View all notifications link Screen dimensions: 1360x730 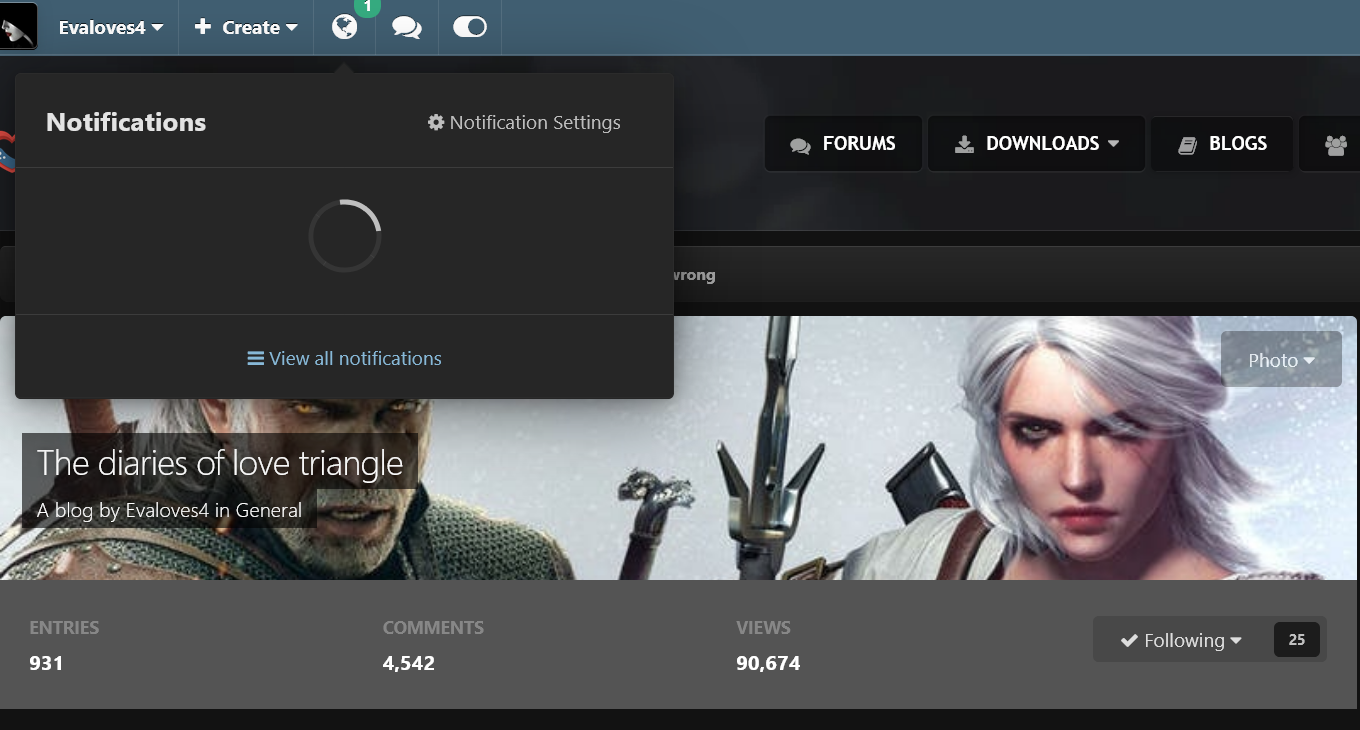(344, 358)
